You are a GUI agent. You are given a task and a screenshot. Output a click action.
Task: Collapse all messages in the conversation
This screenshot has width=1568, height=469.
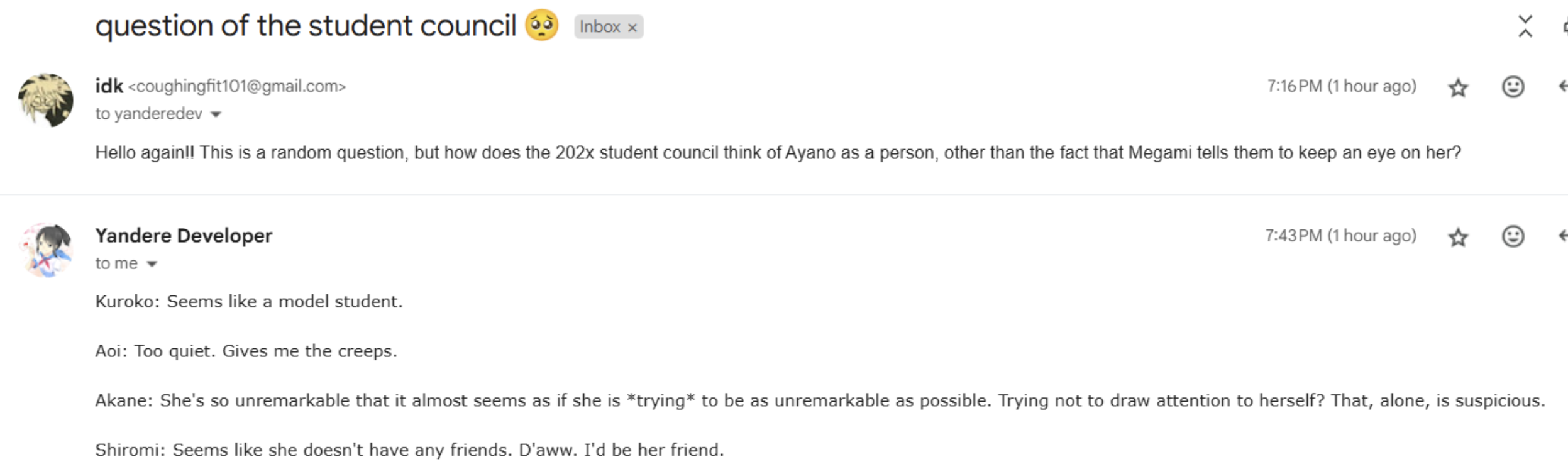point(1525,26)
